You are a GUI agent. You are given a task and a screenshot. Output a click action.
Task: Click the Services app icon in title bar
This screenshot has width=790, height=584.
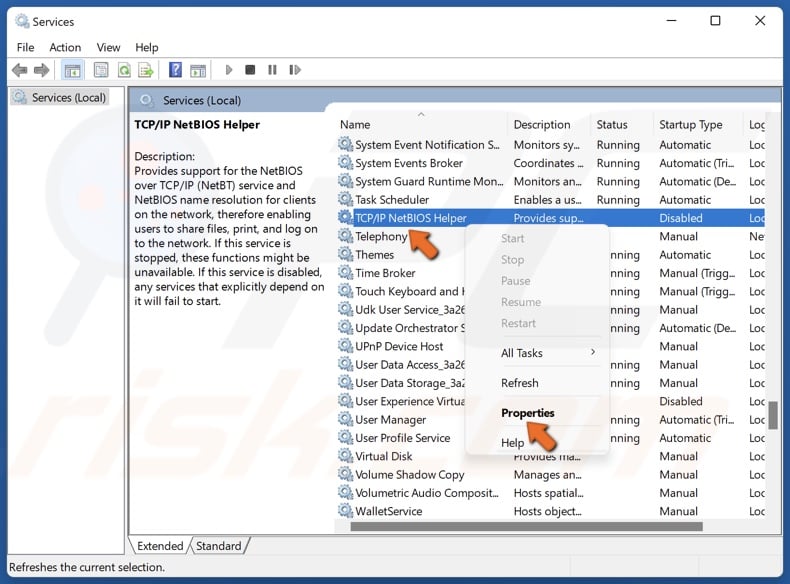pos(22,21)
